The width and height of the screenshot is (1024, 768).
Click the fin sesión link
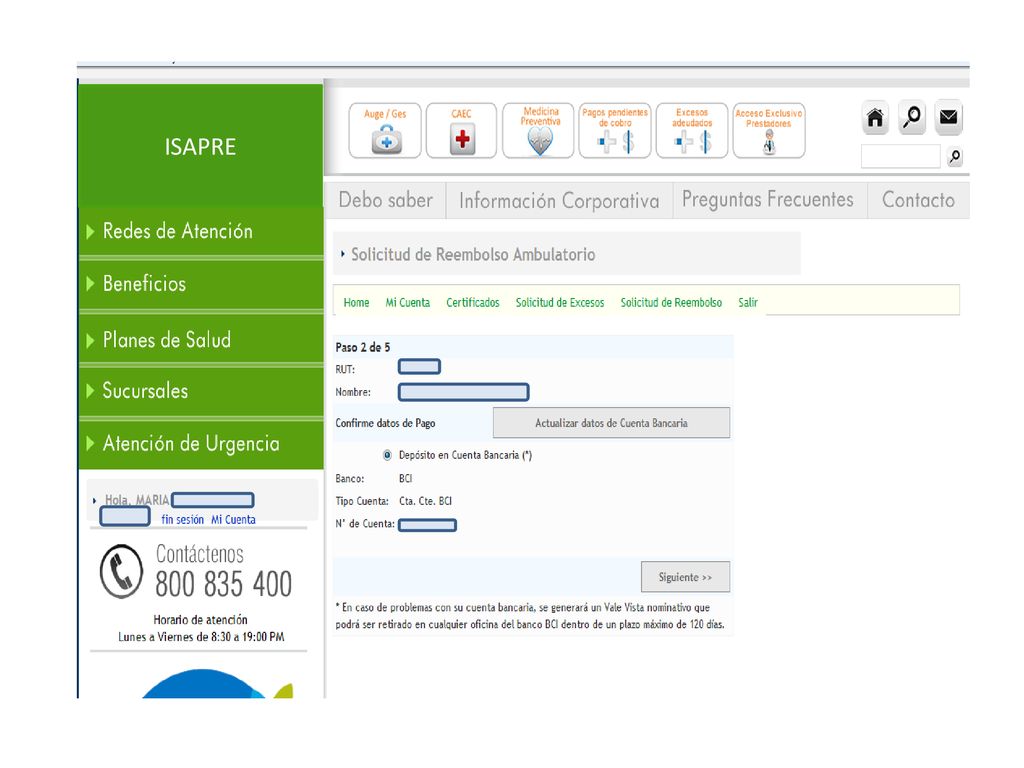click(182, 520)
